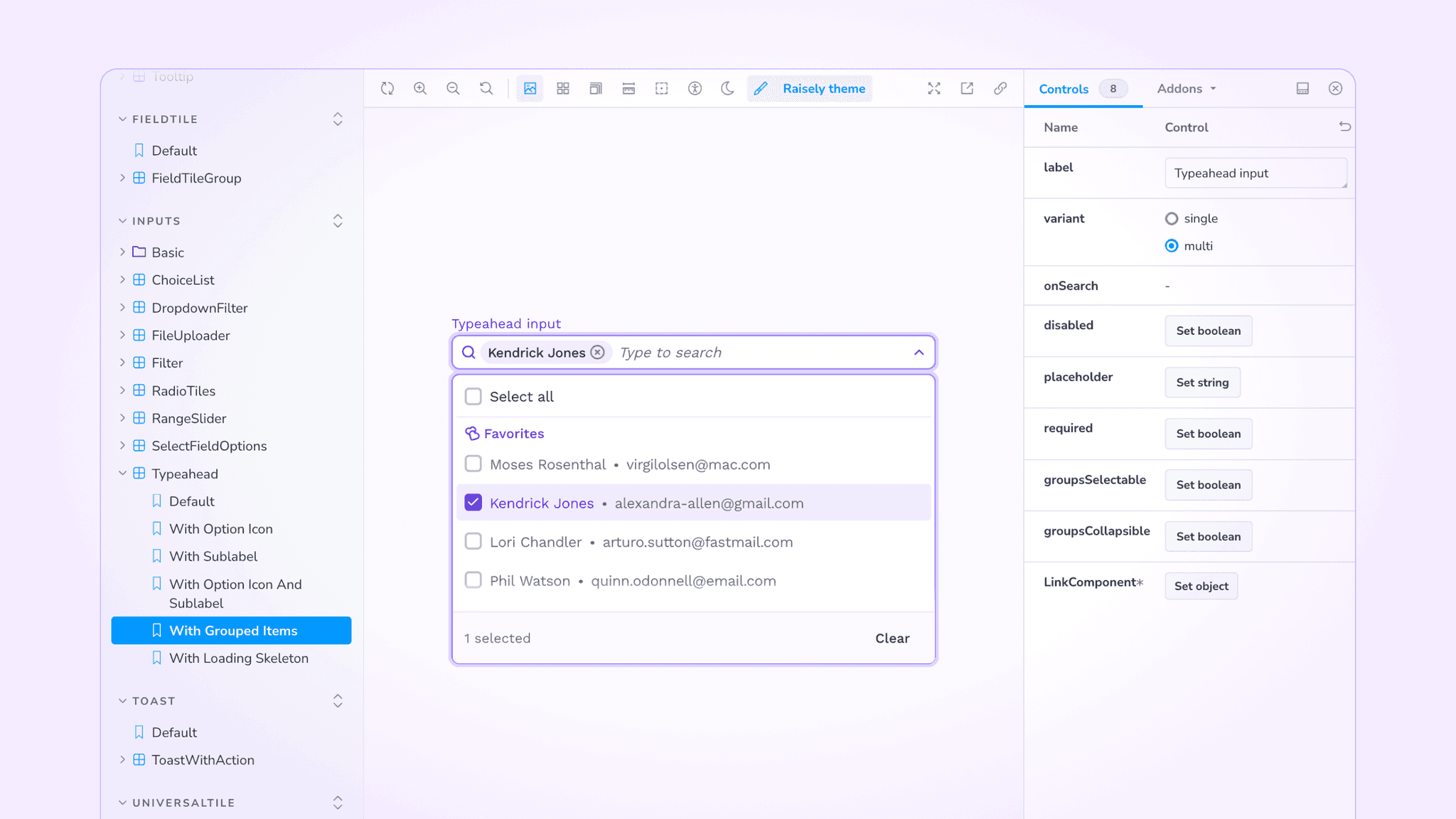Screen dimensions: 1456x819
Task: Apply the grid view icon
Action: (563, 88)
